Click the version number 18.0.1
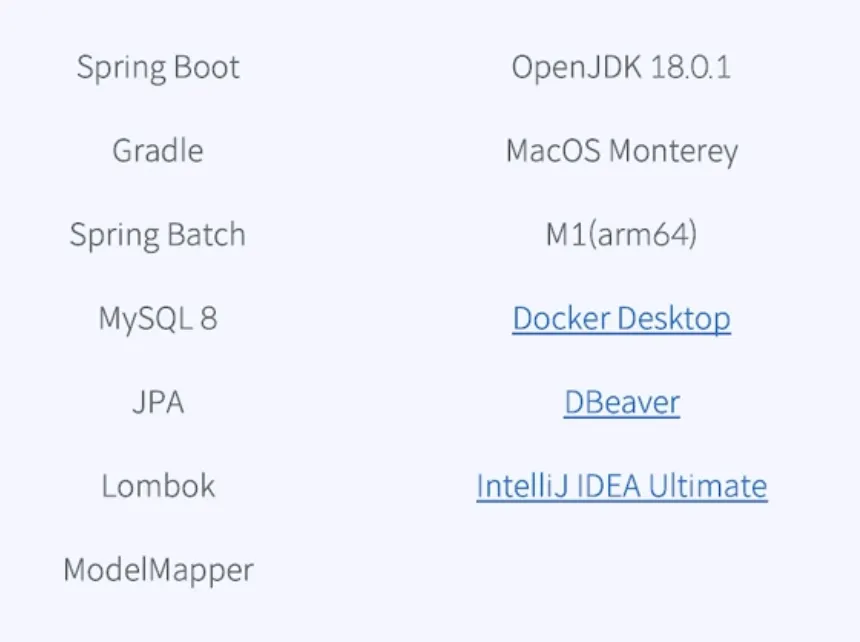Screen dimensions: 860x642 pyautogui.click(x=691, y=68)
